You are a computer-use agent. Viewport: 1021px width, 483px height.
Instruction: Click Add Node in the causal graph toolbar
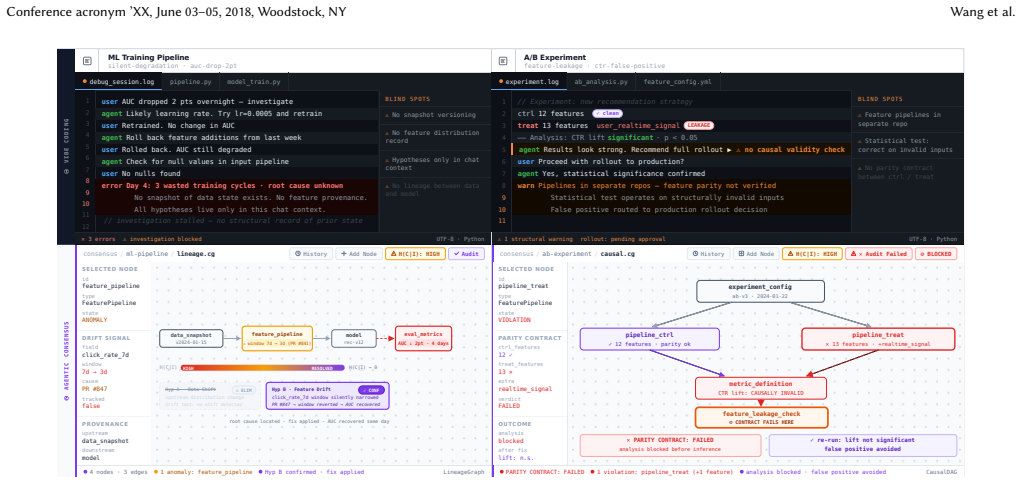[x=756, y=254]
